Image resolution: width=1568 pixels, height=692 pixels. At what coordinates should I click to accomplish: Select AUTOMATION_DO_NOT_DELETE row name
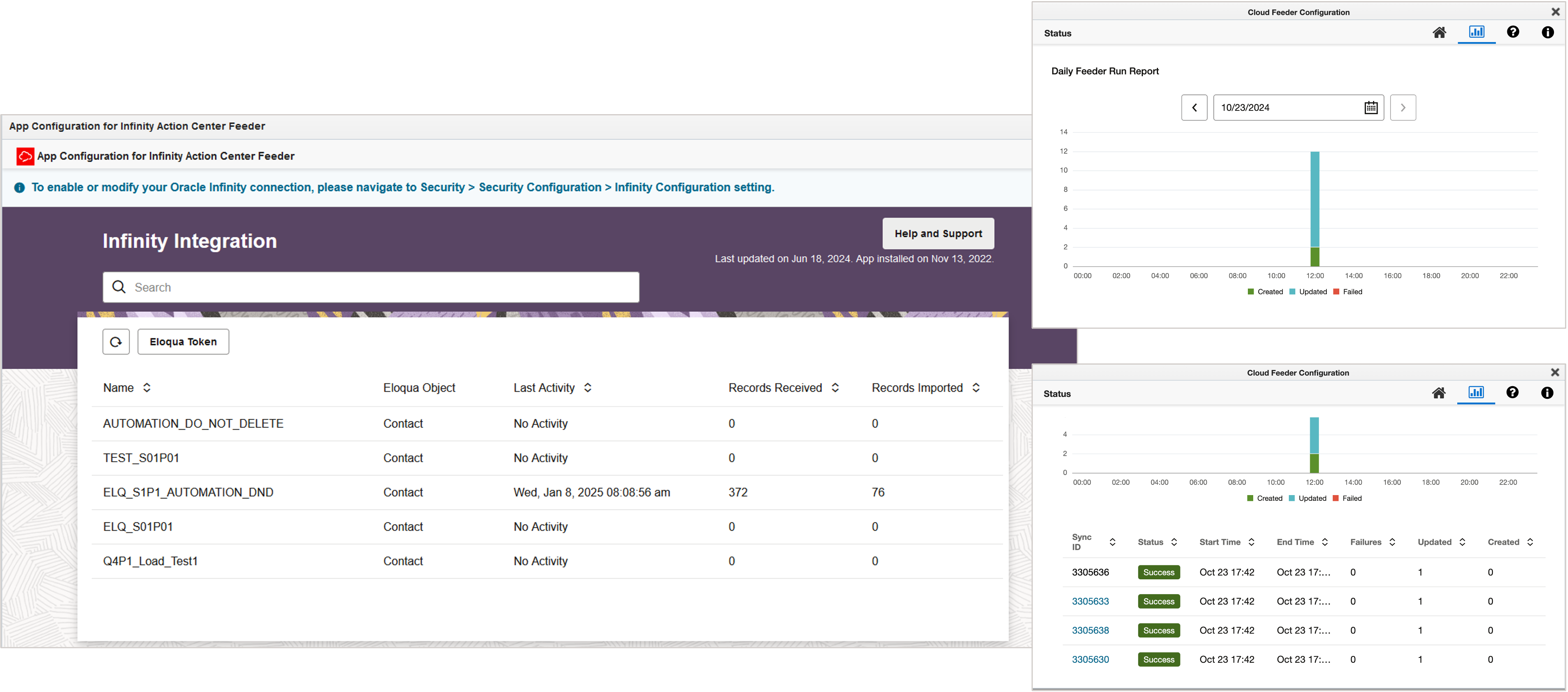[x=193, y=424]
